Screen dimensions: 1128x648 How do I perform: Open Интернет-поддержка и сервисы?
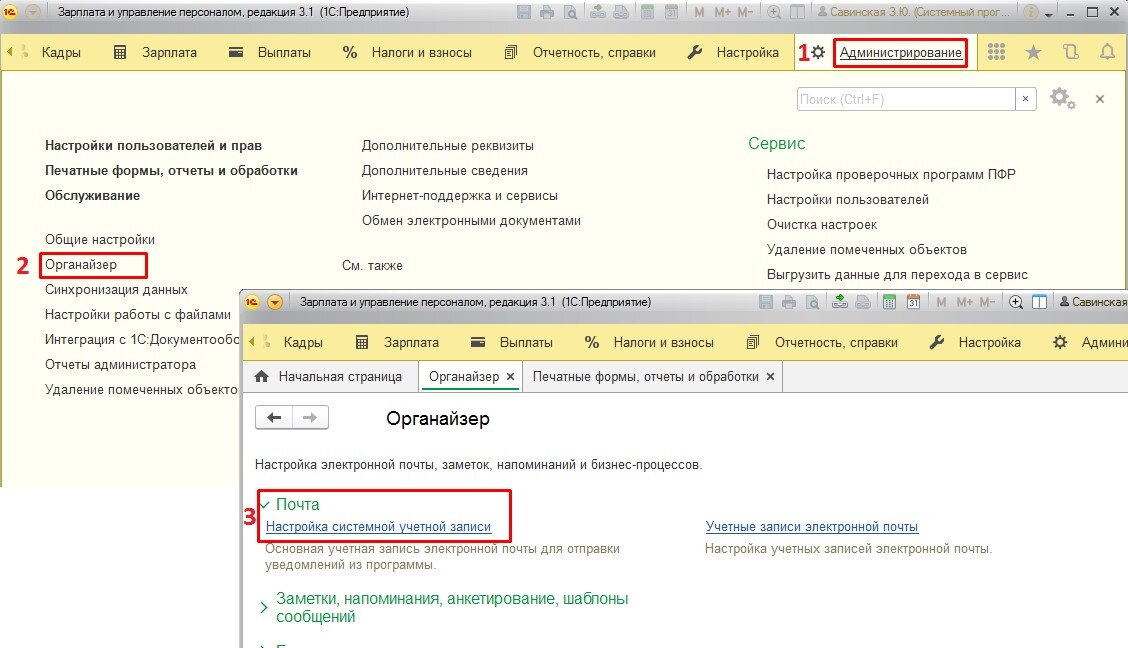pos(460,196)
